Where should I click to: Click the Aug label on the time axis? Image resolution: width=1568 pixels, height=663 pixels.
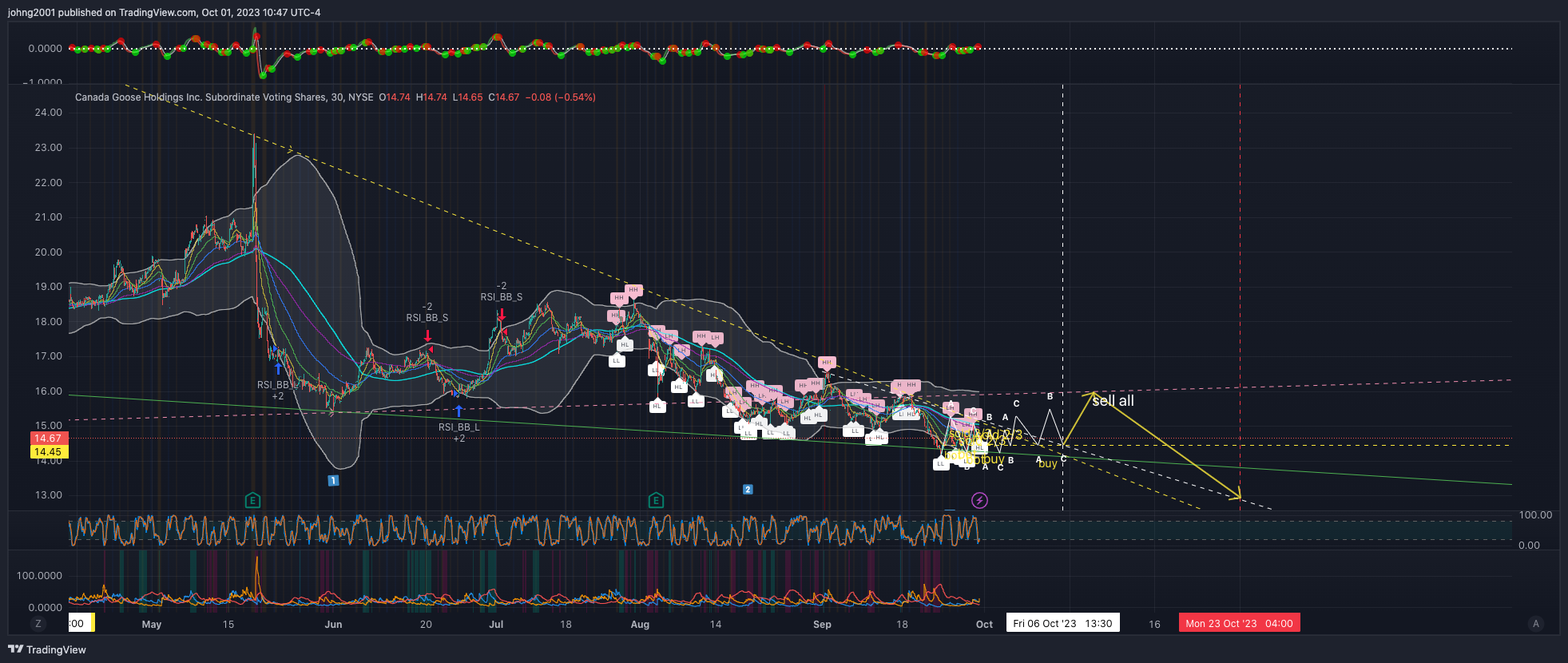[x=640, y=625]
